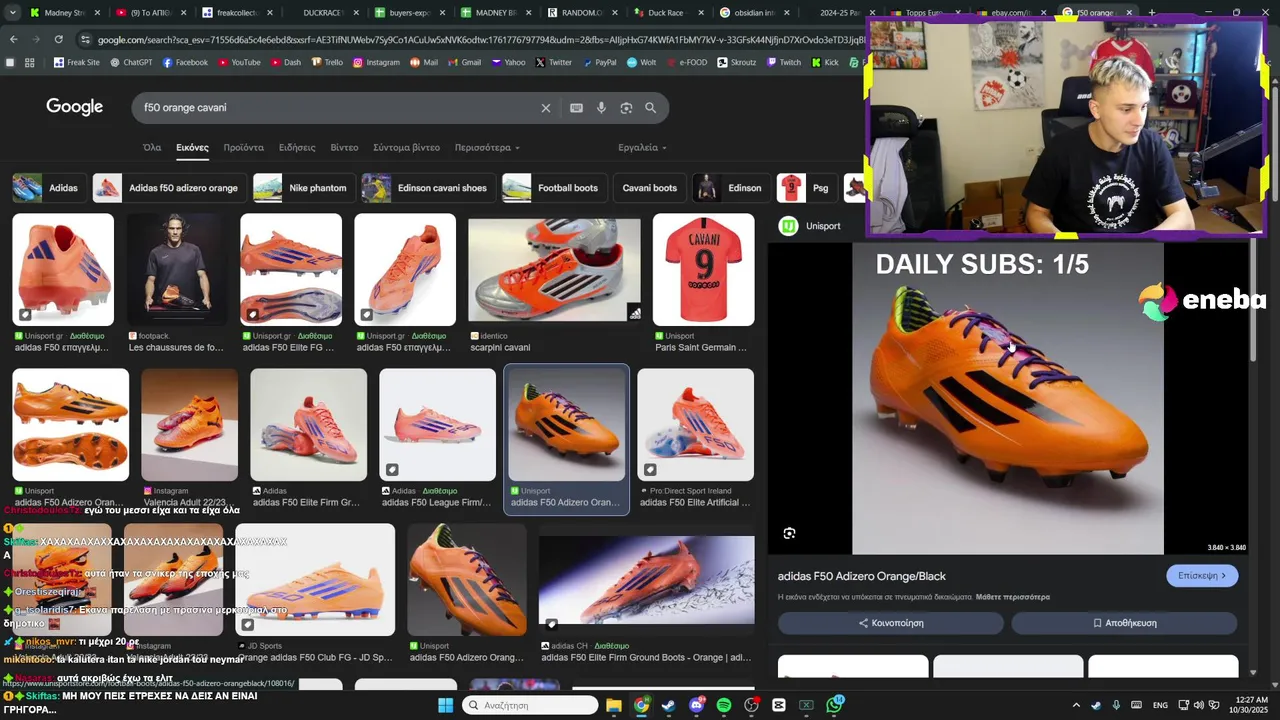The height and width of the screenshot is (720, 1280).
Task: Open the clock showing 12:27 AM
Action: click(1252, 705)
